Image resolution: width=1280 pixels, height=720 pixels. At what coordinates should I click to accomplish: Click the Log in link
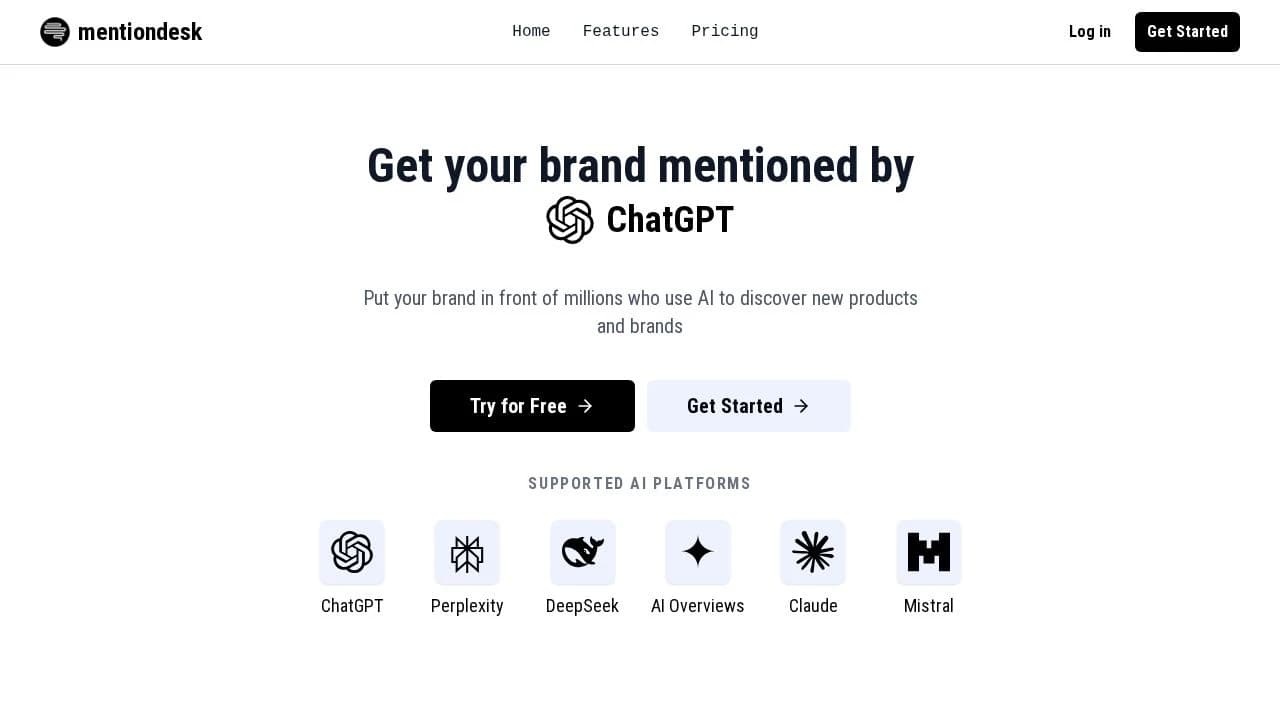coord(1089,31)
